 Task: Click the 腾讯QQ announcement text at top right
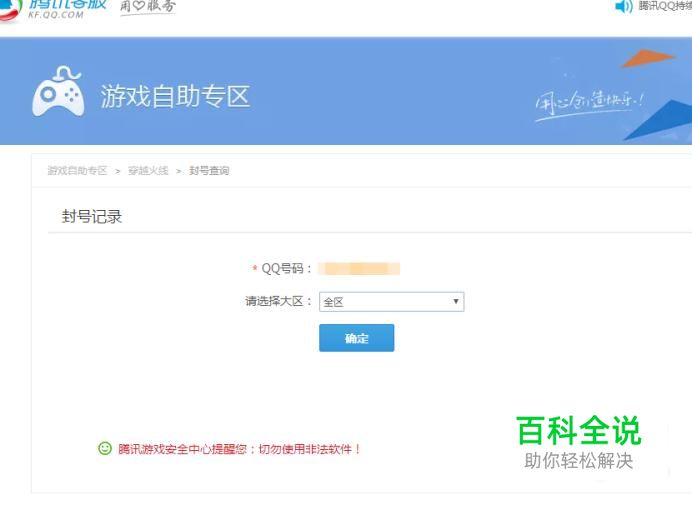click(665, 6)
